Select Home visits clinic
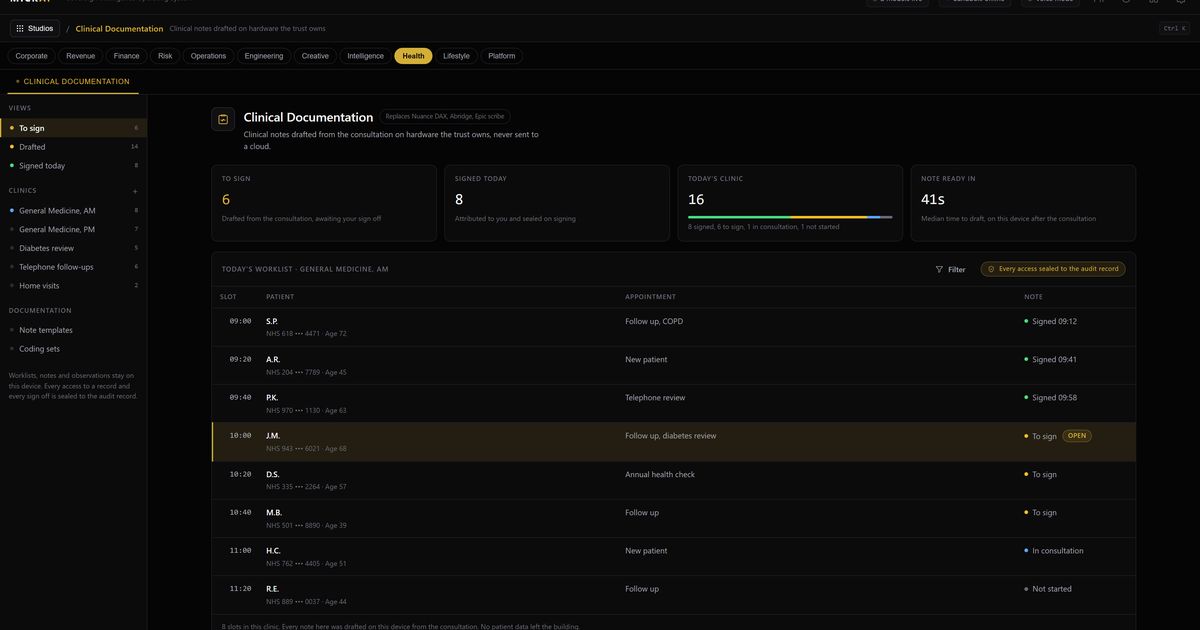The width and height of the screenshot is (1200, 630). [73, 286]
